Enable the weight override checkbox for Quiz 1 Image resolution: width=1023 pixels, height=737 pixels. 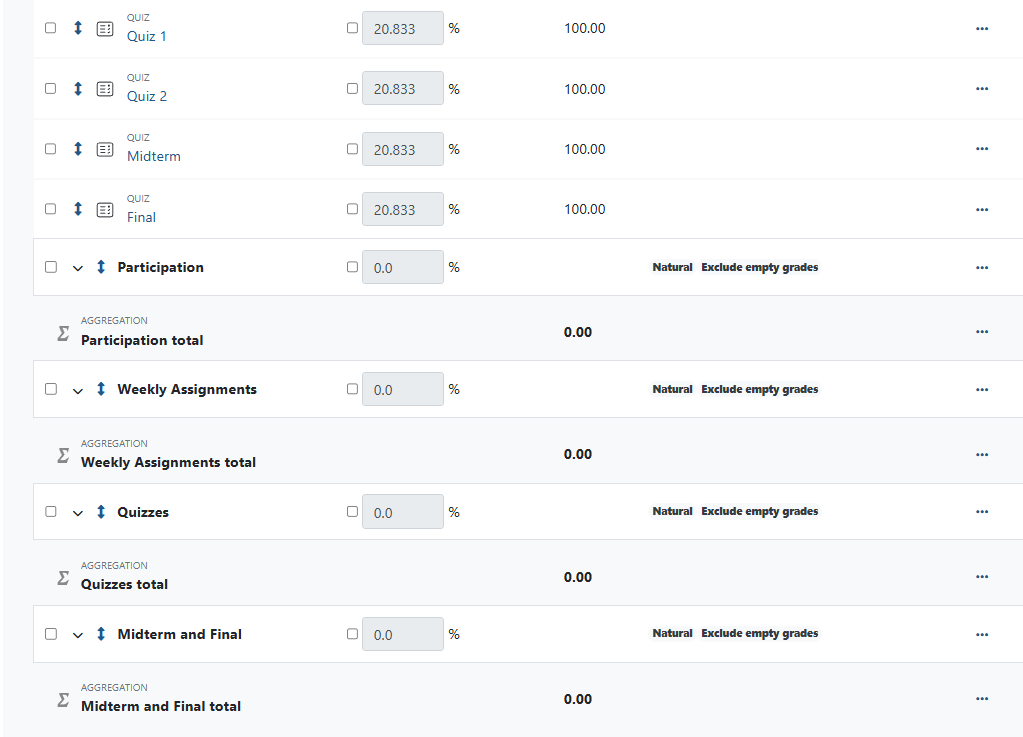pyautogui.click(x=352, y=28)
